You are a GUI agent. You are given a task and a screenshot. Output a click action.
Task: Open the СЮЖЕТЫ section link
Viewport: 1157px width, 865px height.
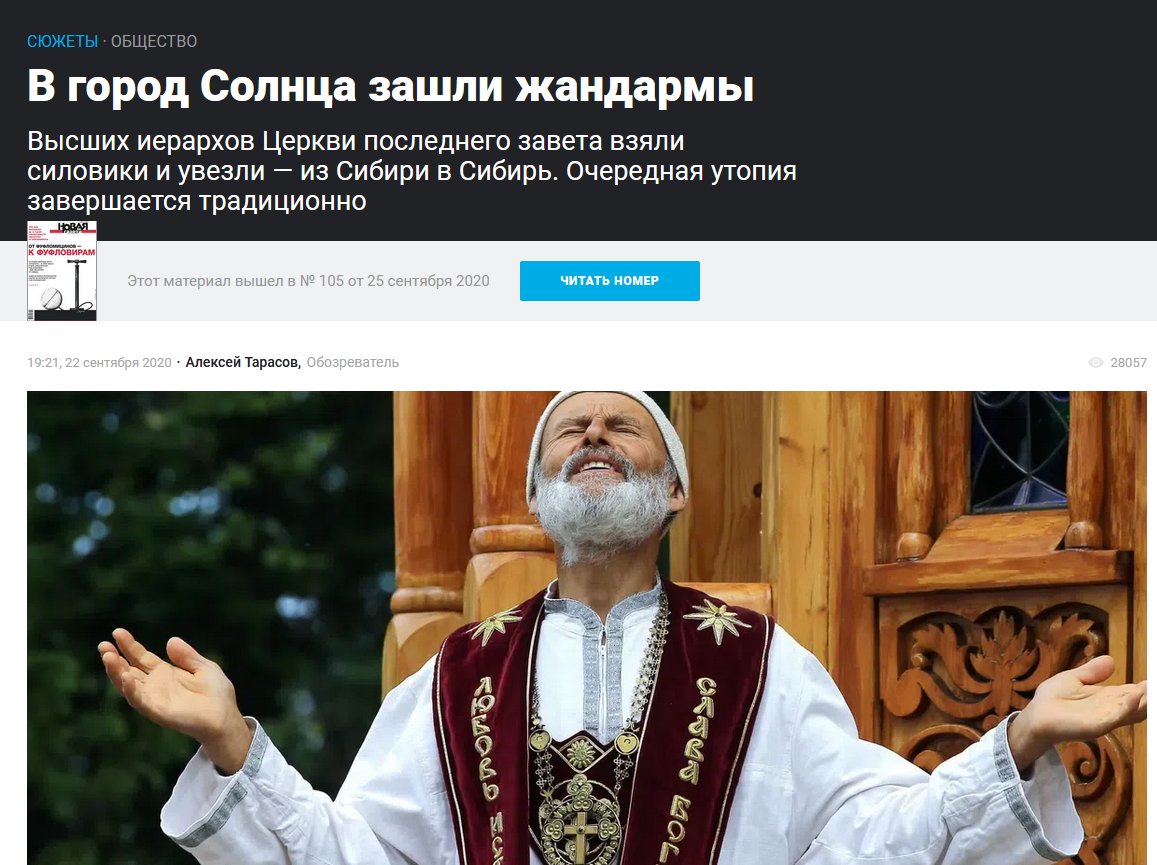62,41
